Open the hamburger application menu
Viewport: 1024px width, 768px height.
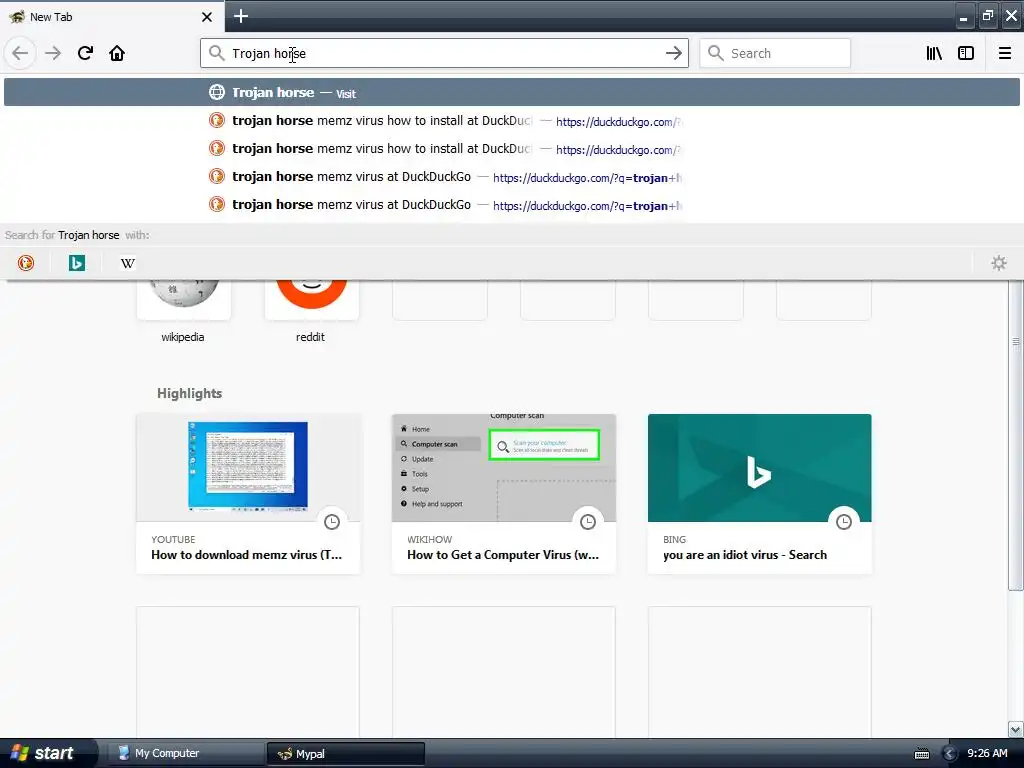tap(1005, 53)
